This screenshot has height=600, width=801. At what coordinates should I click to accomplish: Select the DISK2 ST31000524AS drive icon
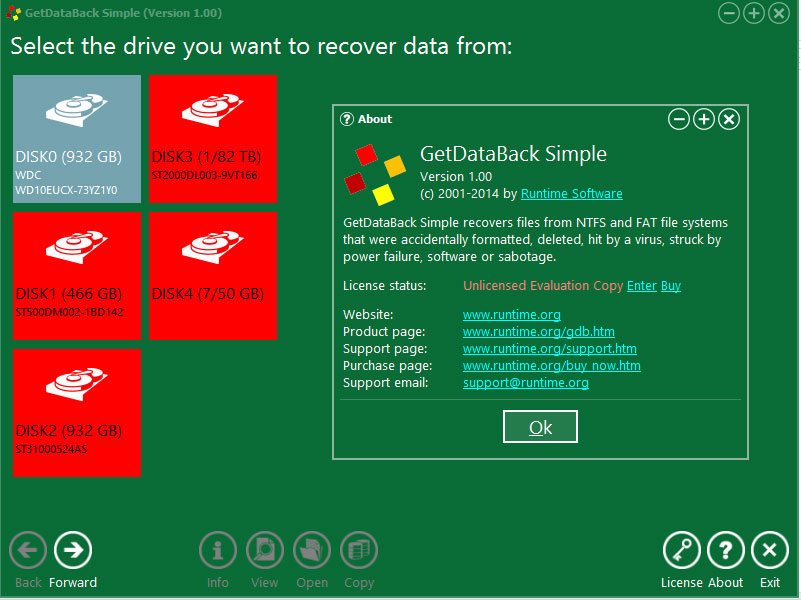(76, 412)
